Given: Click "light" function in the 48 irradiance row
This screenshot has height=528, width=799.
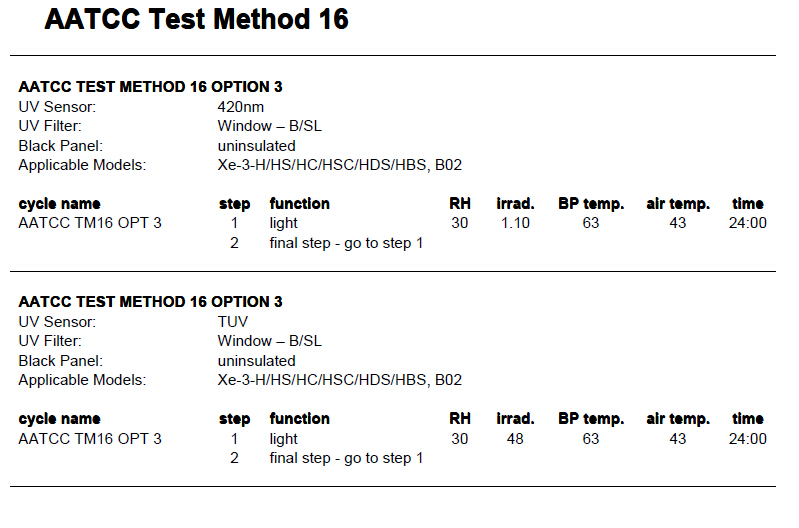Looking at the screenshot, I should tap(283, 439).
